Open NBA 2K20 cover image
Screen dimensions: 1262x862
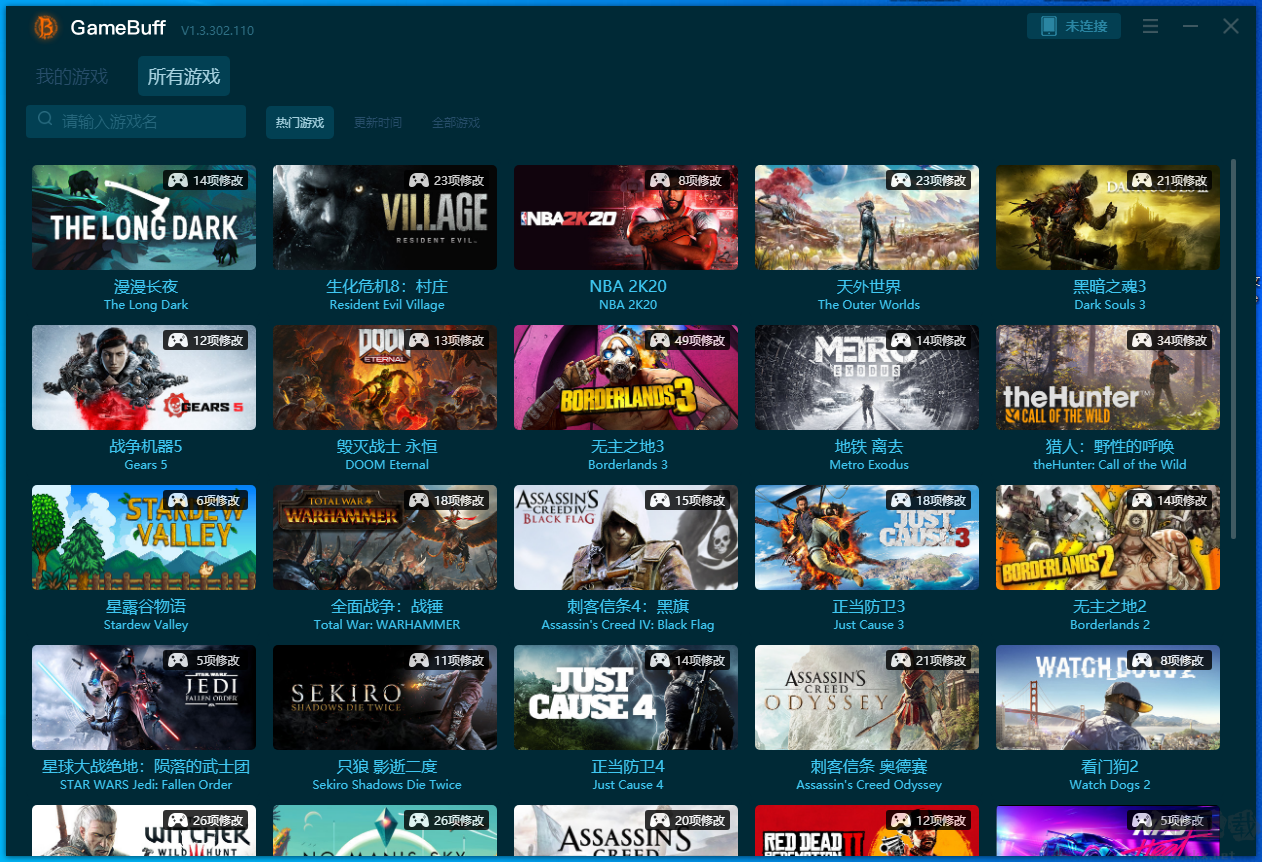coord(626,217)
